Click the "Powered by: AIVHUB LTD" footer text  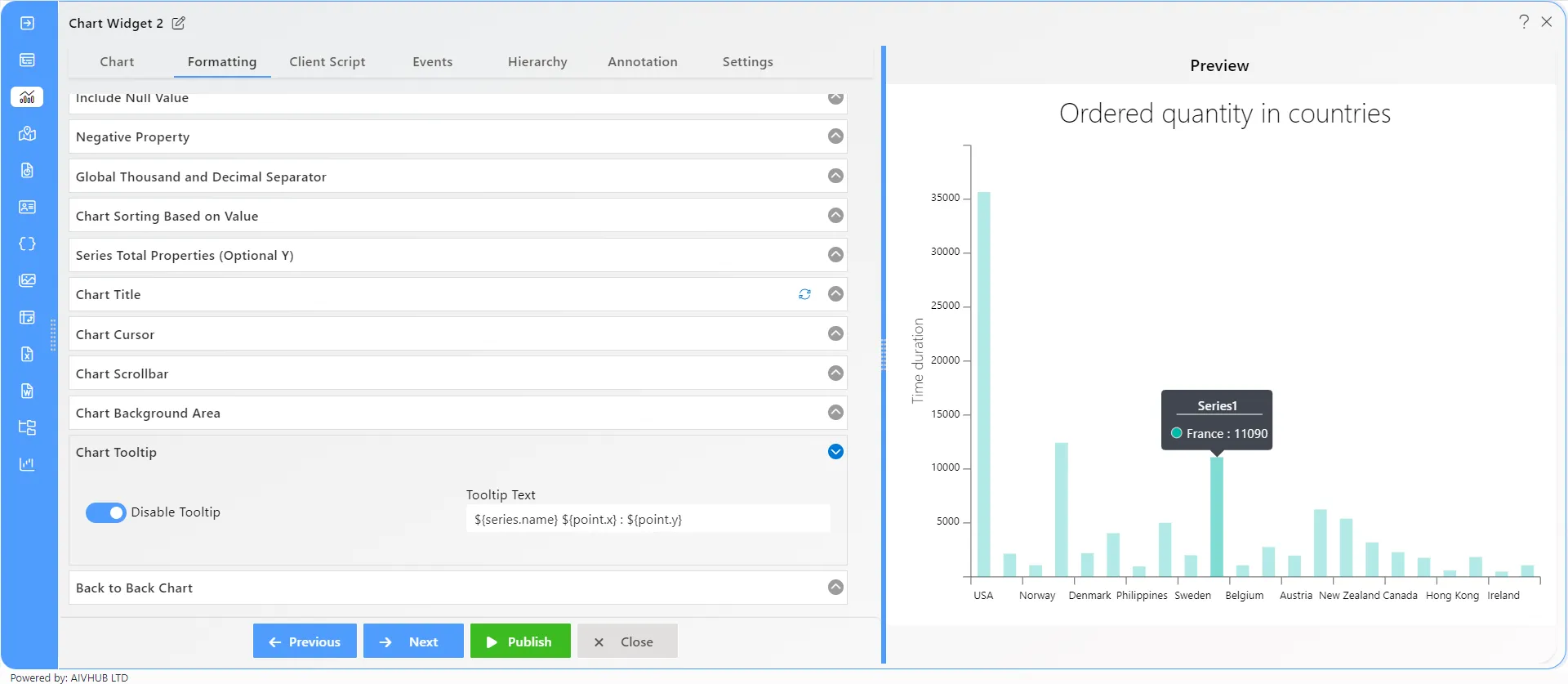click(x=69, y=677)
